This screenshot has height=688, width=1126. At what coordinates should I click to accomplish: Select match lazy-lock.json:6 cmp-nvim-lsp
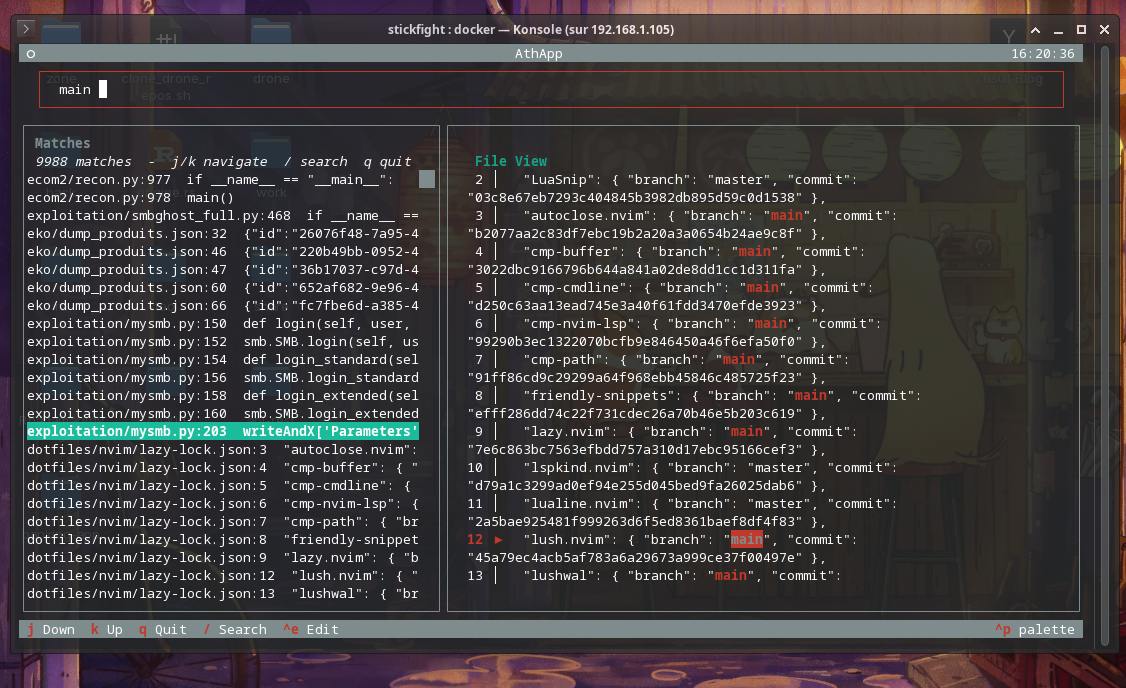(223, 503)
